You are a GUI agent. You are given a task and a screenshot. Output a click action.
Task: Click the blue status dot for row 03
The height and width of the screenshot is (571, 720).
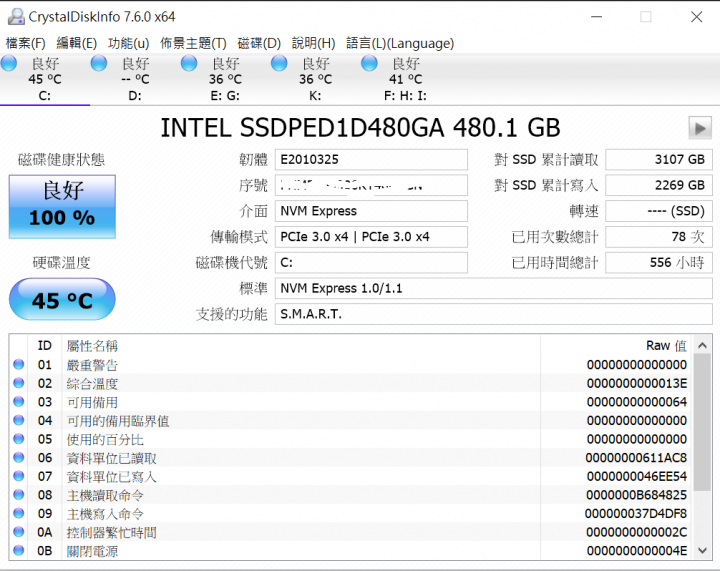(19, 402)
